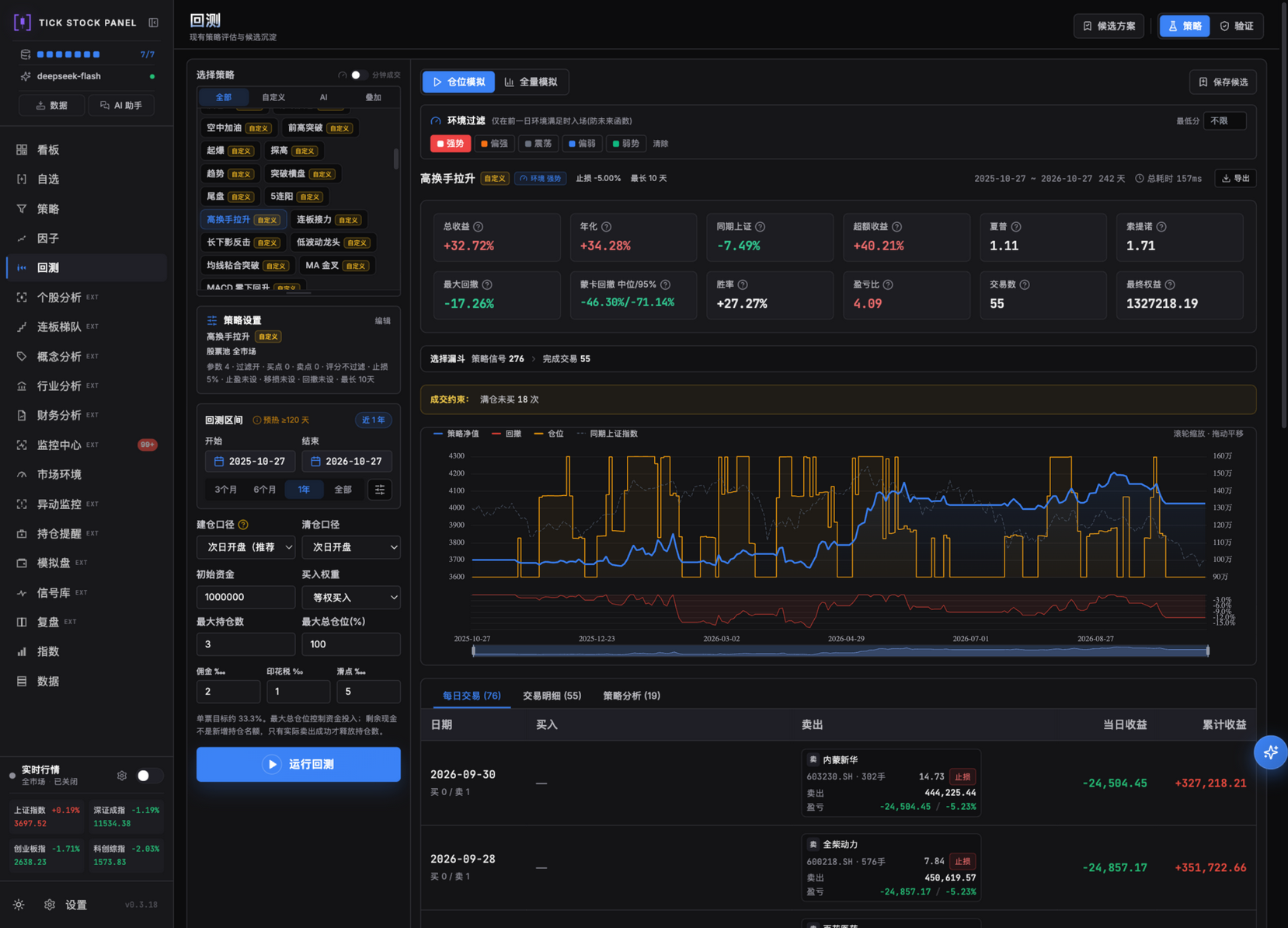1288x928 pixels.
Task: Open the 最低分 不限 selector
Action: tap(1225, 120)
